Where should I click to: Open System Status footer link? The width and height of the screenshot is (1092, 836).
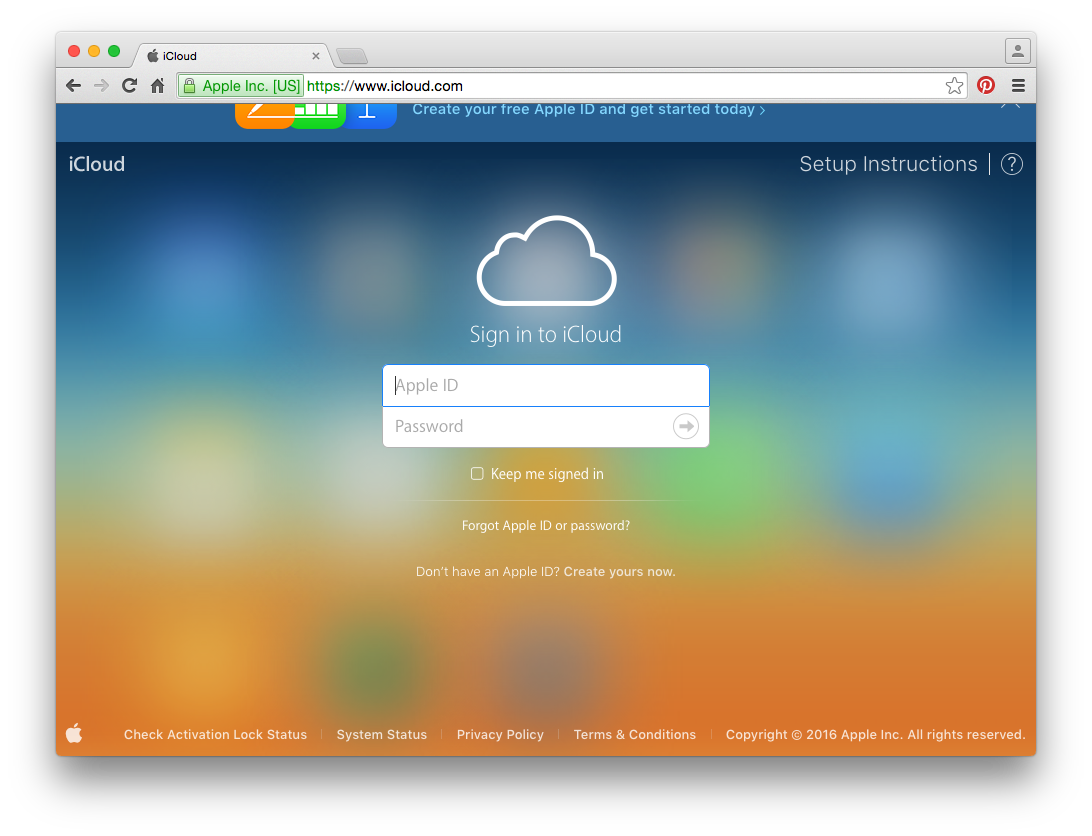pos(382,734)
